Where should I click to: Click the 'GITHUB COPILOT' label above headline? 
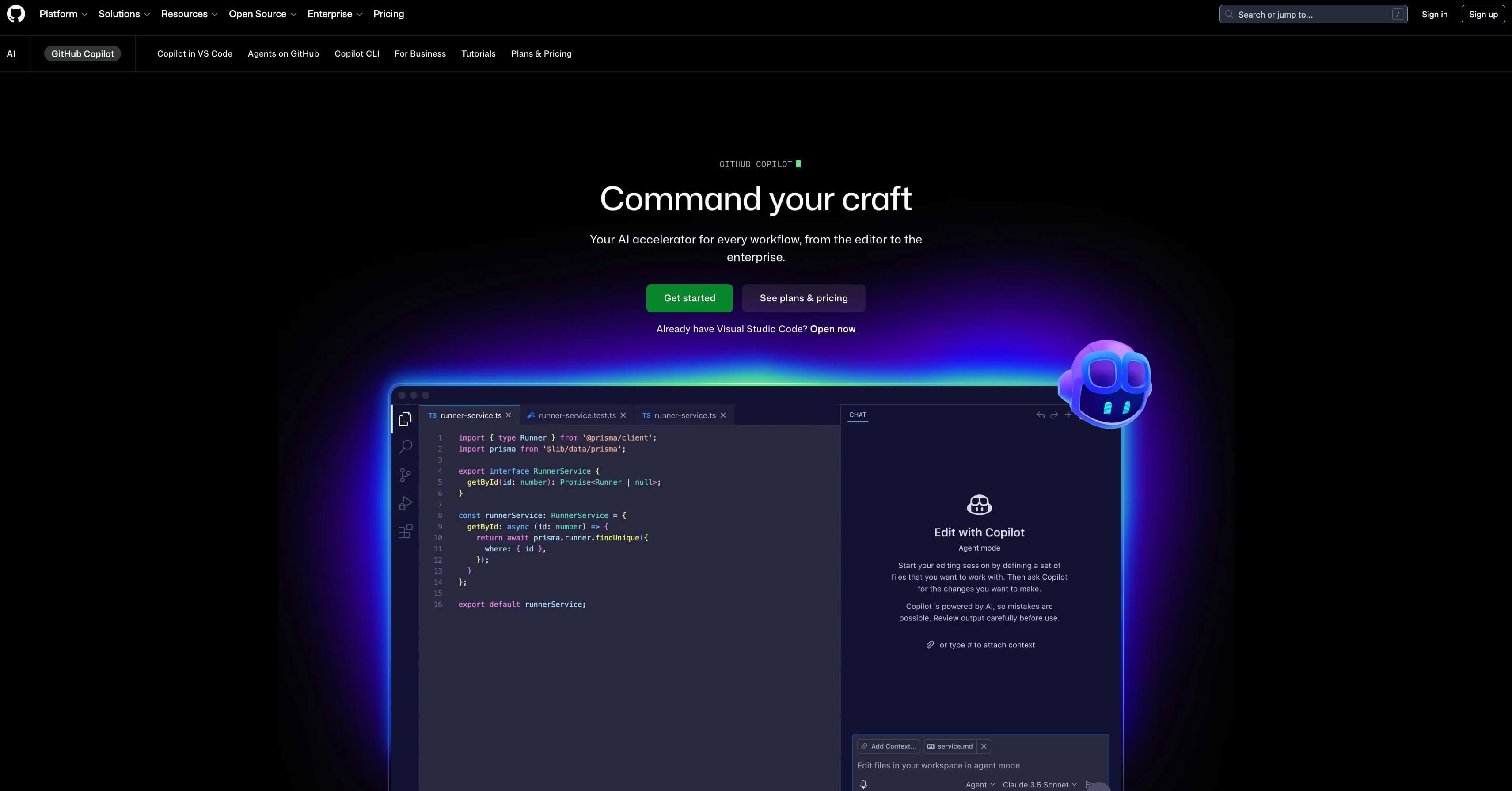(756, 164)
